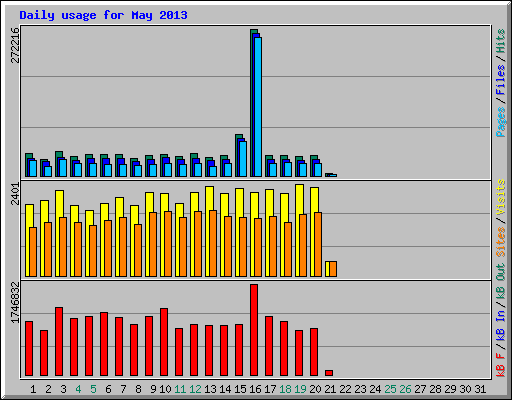512x400 pixels.
Task: Click green weekend day 11 label
Action: (180, 389)
